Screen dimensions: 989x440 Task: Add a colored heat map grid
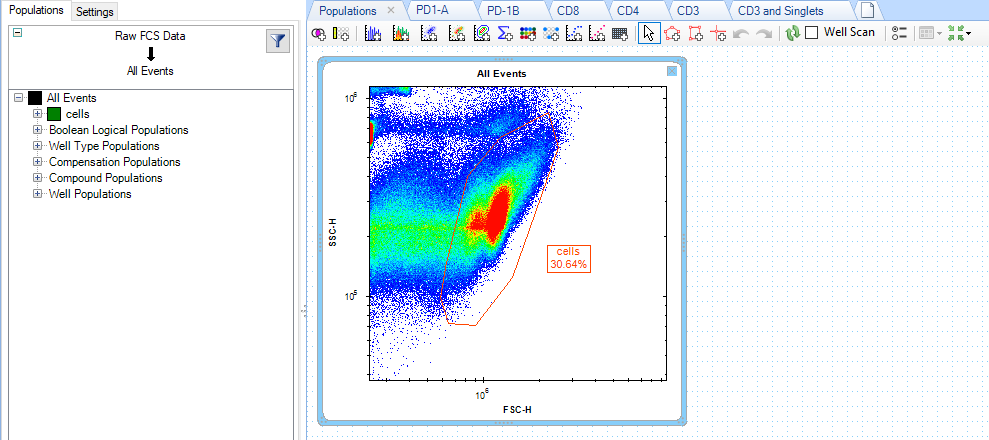tap(528, 33)
